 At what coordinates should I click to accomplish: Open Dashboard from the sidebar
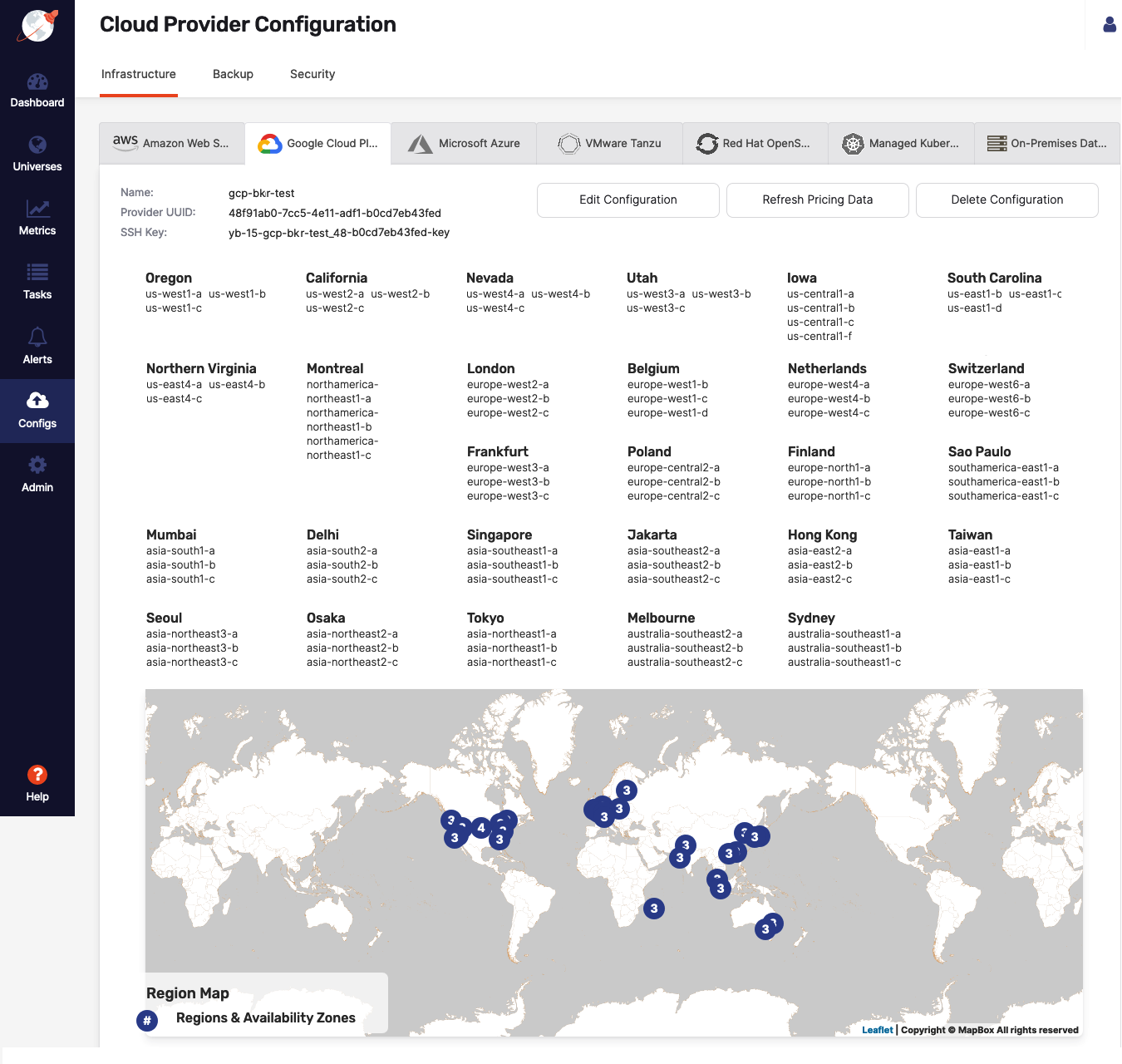click(x=37, y=91)
